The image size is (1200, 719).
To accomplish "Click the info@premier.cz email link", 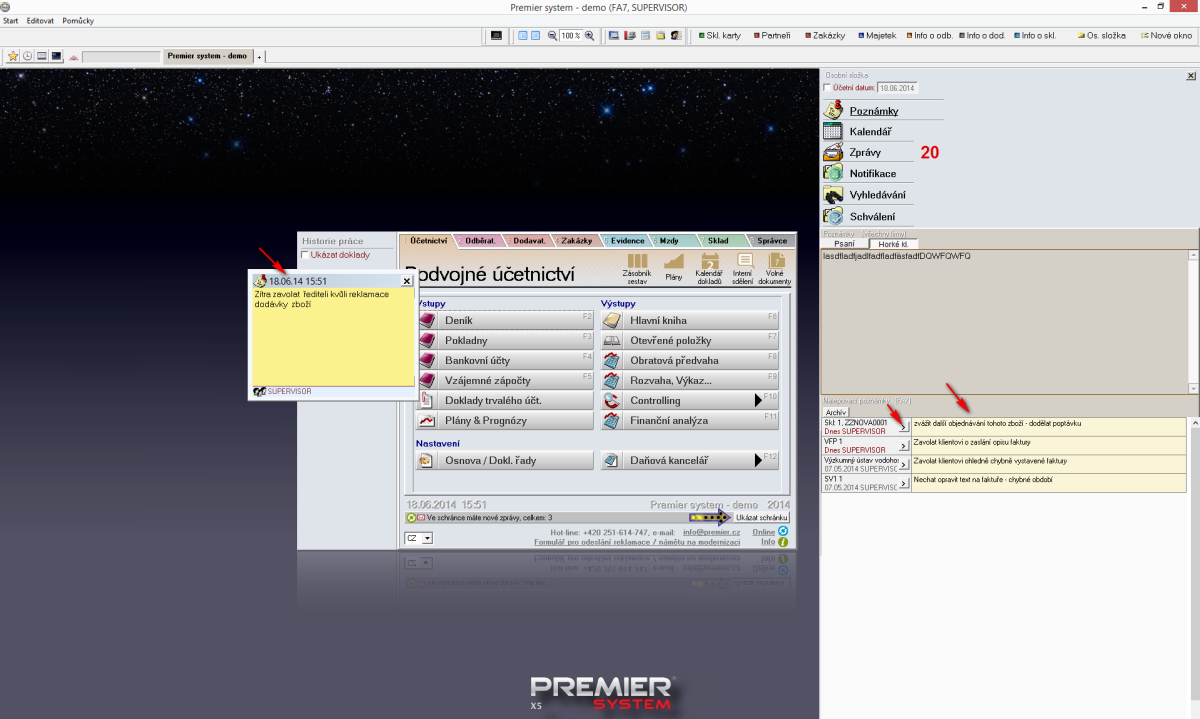I will 711,533.
